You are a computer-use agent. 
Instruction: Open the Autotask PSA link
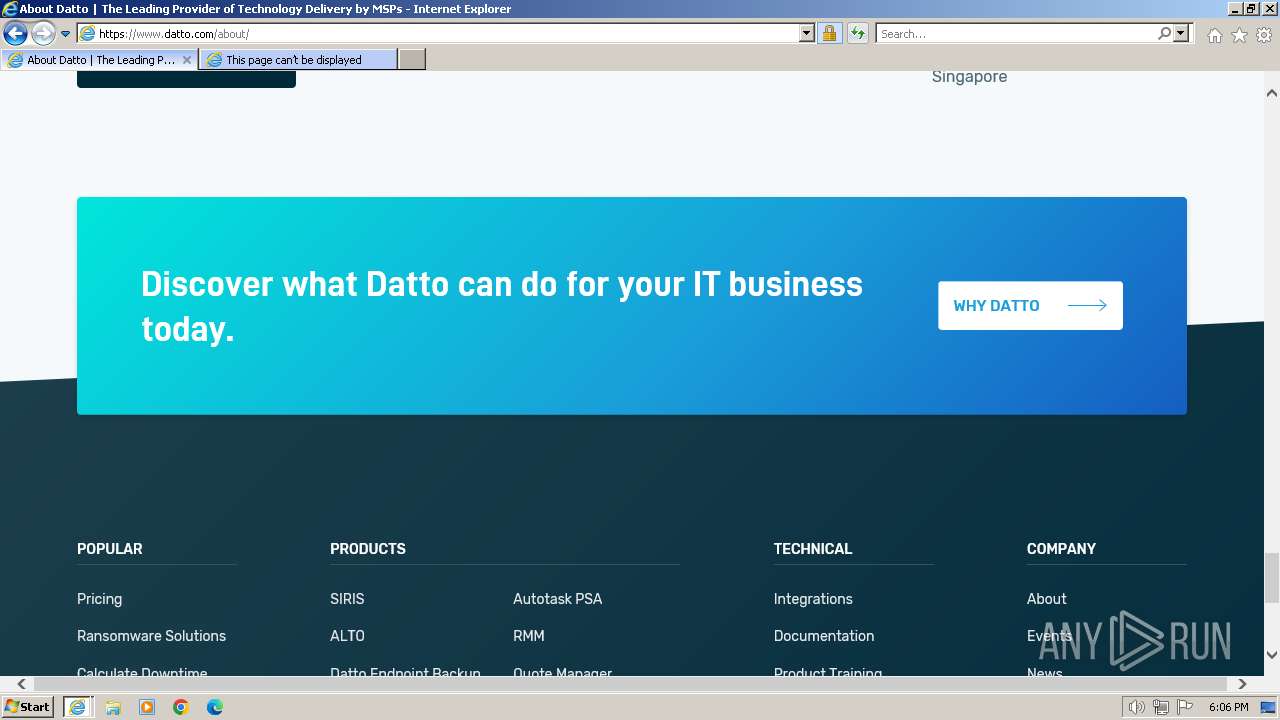pyautogui.click(x=557, y=599)
